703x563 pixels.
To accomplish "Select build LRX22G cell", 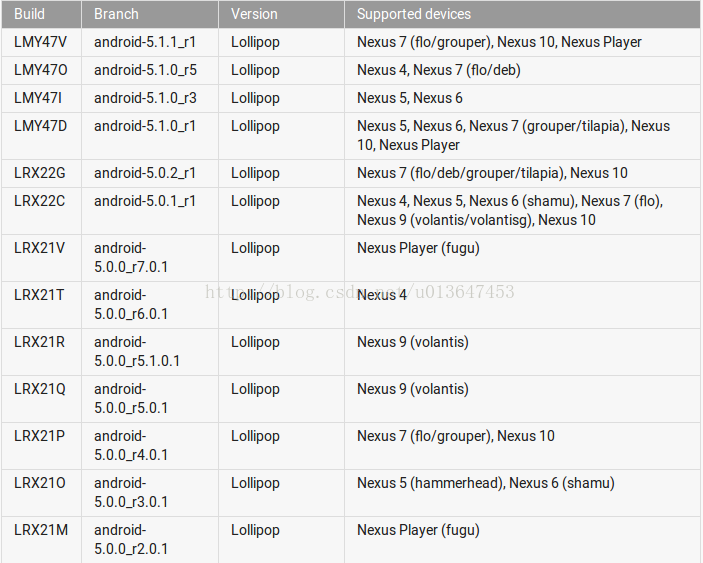I will (41, 173).
